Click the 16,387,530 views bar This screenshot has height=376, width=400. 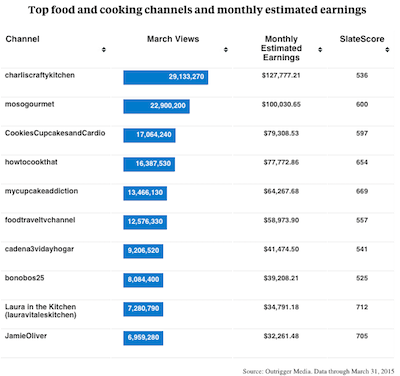(149, 164)
